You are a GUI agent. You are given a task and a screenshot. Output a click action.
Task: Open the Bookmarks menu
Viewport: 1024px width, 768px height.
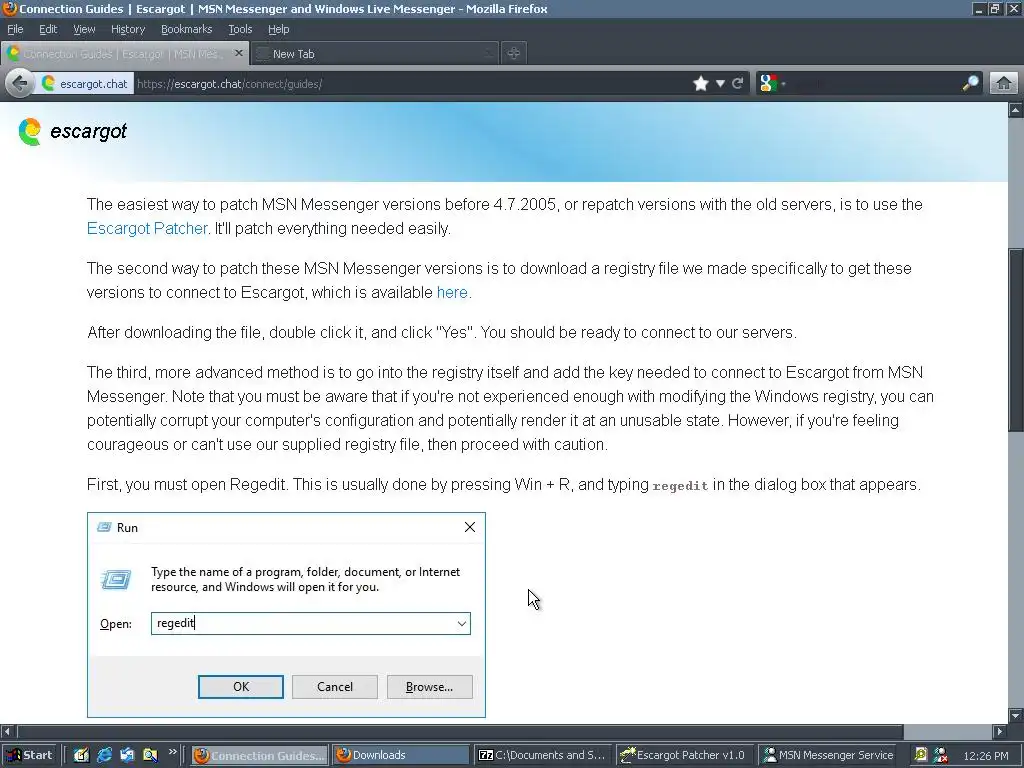187,29
